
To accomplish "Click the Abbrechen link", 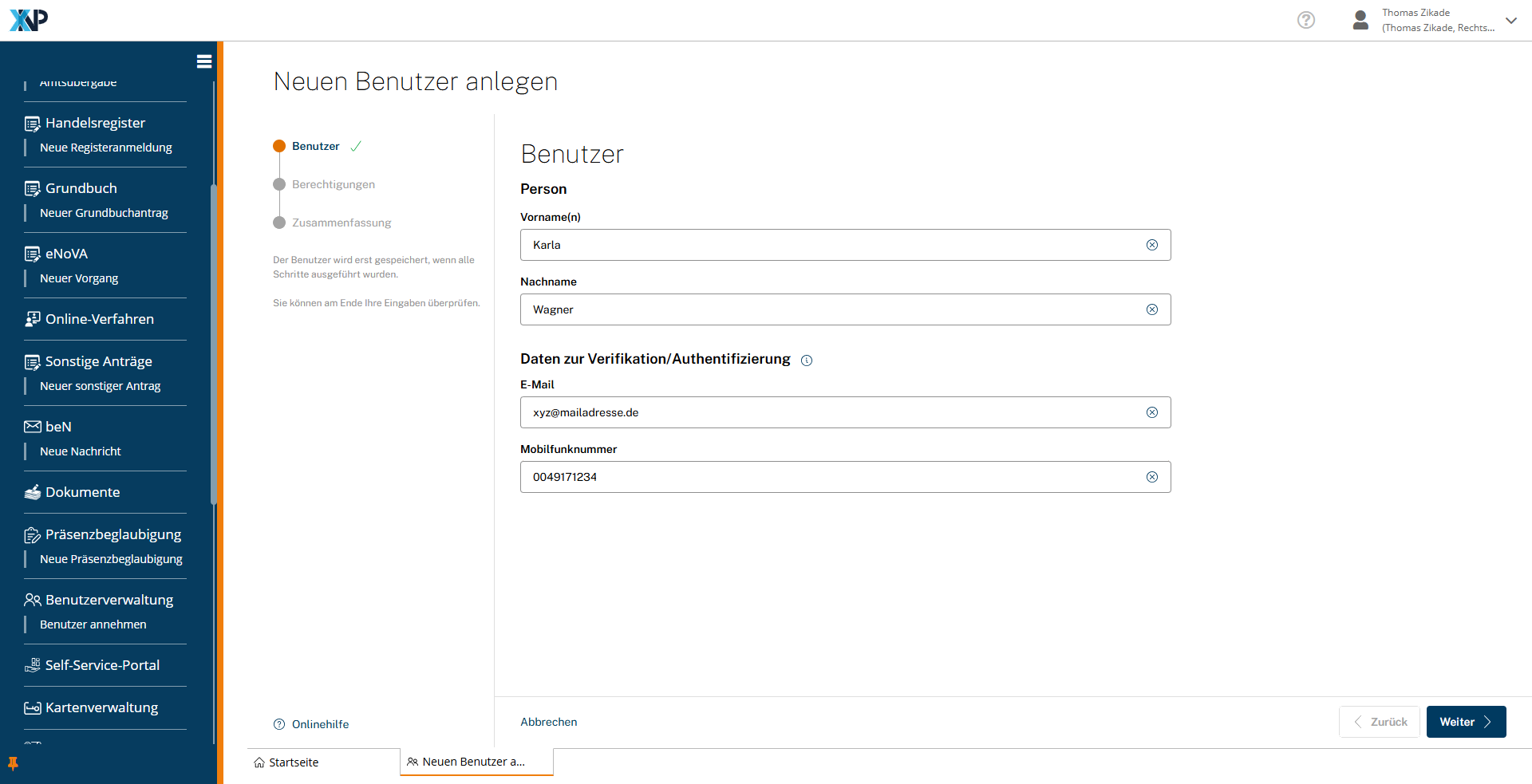I will pyautogui.click(x=548, y=722).
